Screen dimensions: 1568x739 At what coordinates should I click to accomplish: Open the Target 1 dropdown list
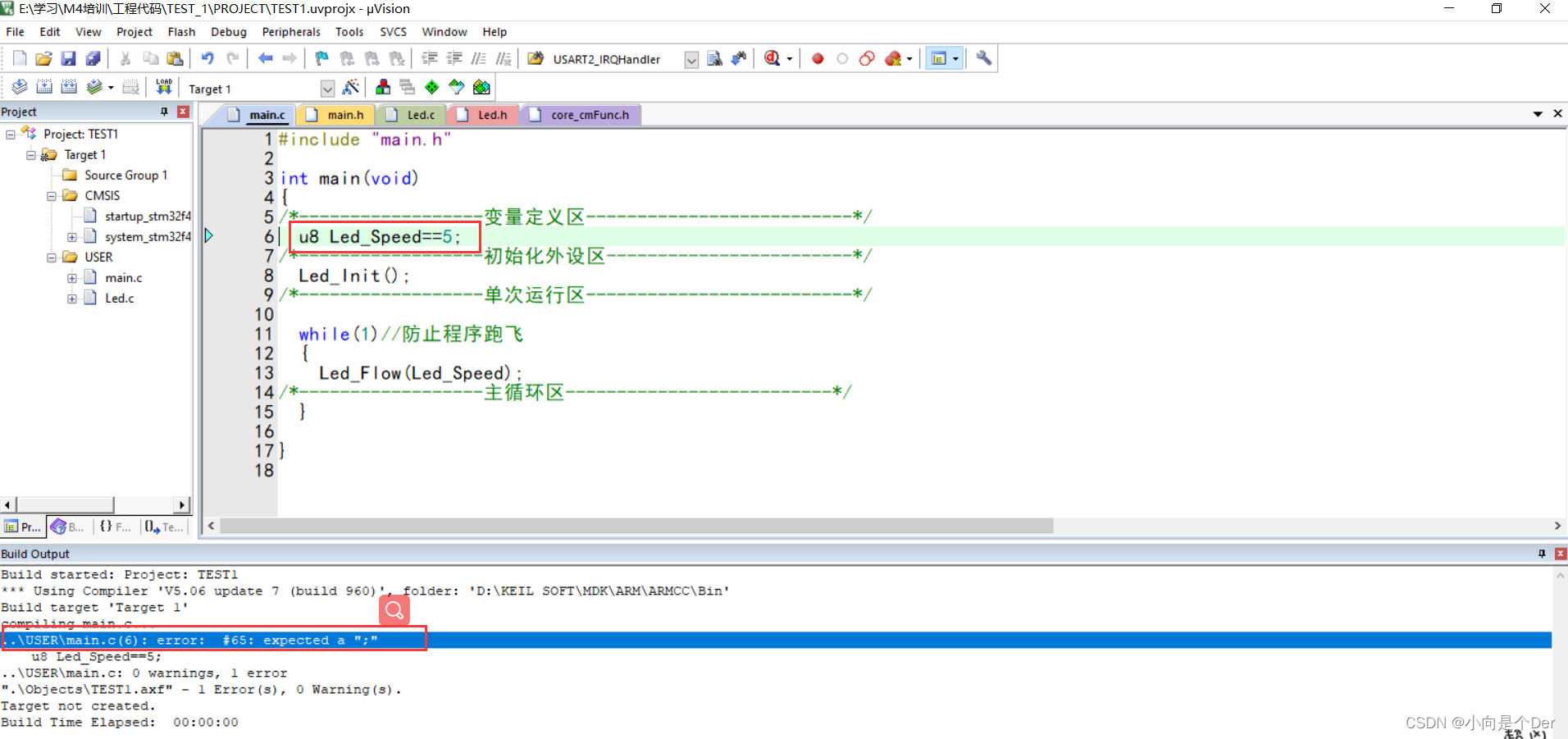328,89
